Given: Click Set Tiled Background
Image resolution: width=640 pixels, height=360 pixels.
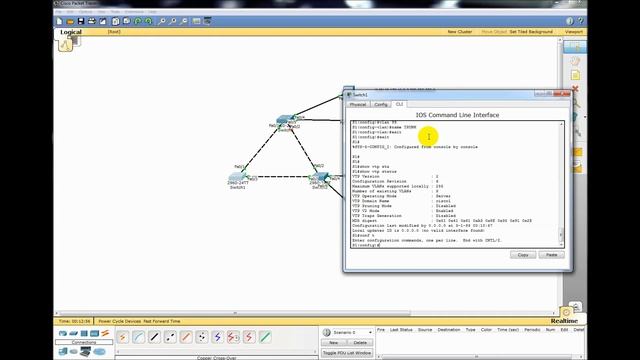Looking at the screenshot, I should (x=531, y=32).
